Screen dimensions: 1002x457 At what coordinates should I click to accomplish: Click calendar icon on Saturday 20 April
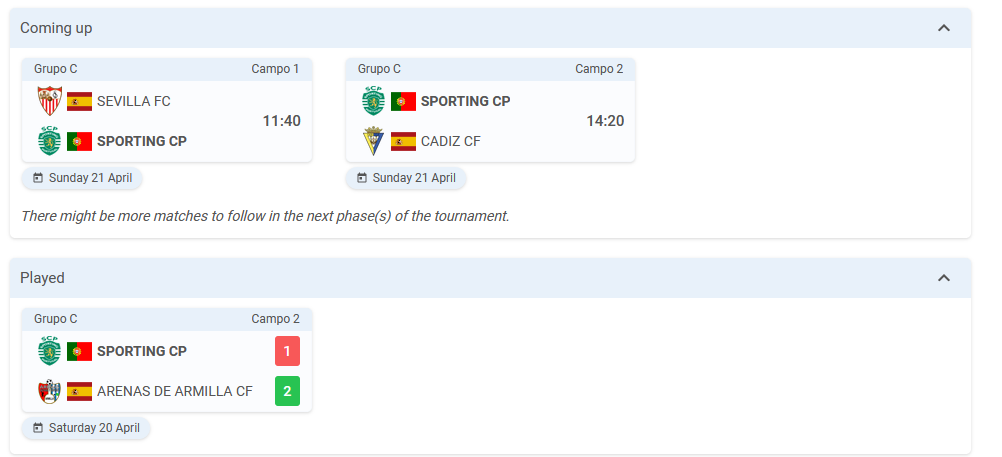[38, 428]
